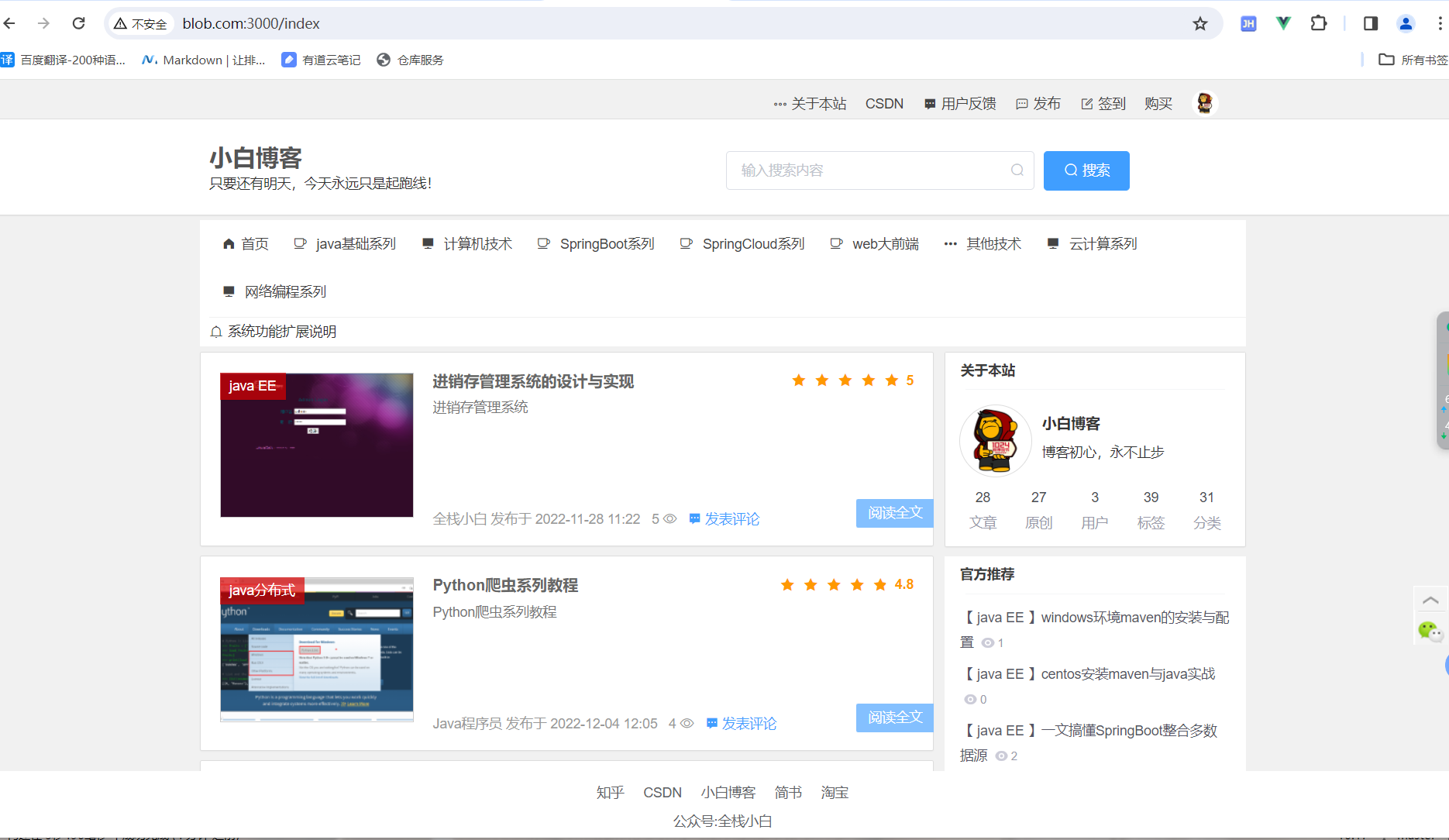The image size is (1449, 840).
Task: Open 云计算系列 category
Action: [1092, 244]
